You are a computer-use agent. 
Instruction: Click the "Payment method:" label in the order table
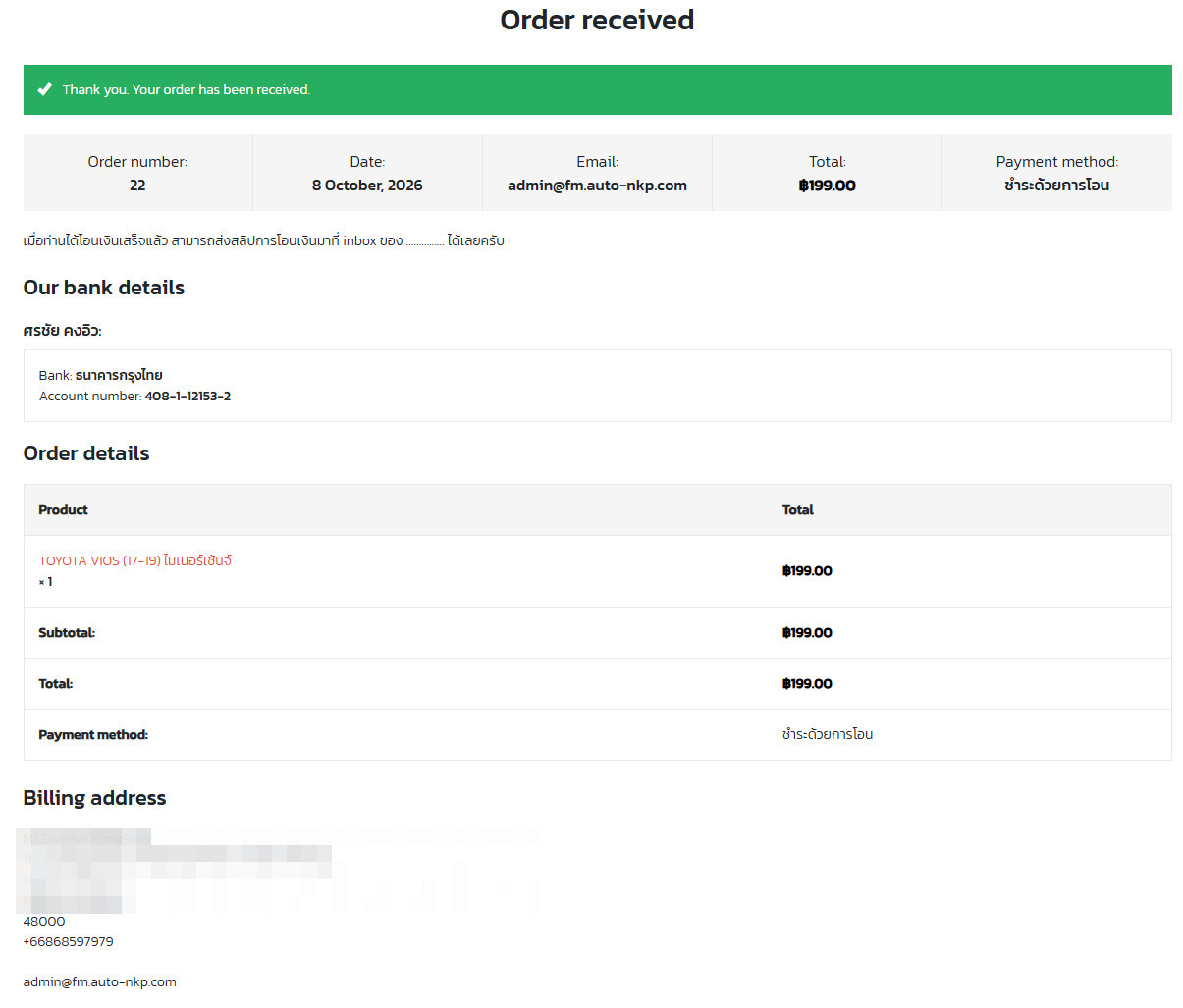point(93,735)
